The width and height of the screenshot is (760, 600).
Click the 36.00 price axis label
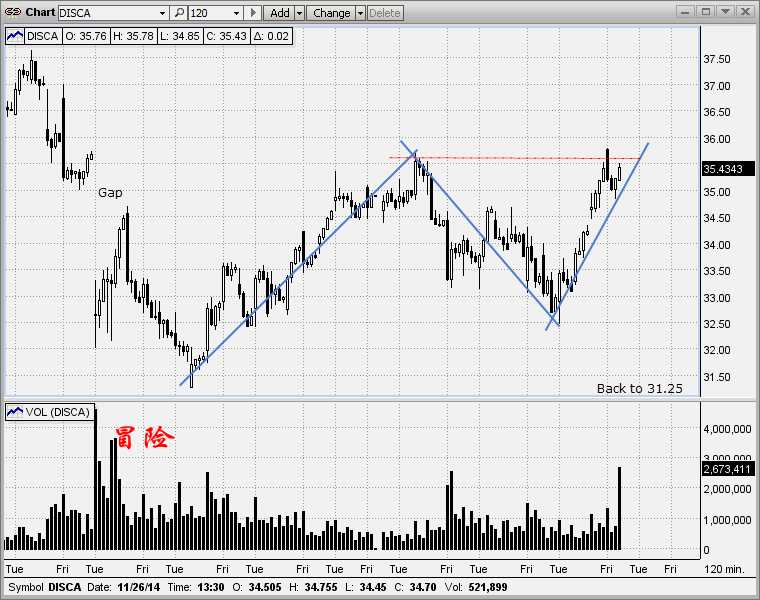coord(716,139)
